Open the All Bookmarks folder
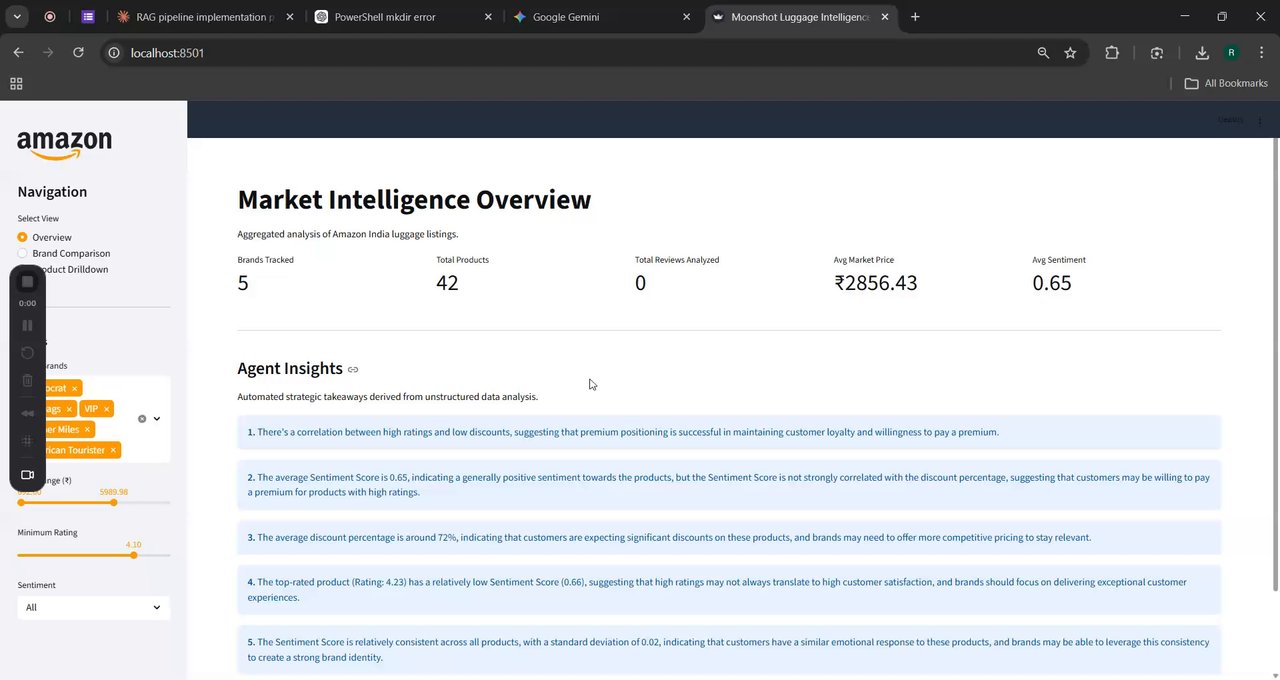1280x680 pixels. tap(1226, 83)
